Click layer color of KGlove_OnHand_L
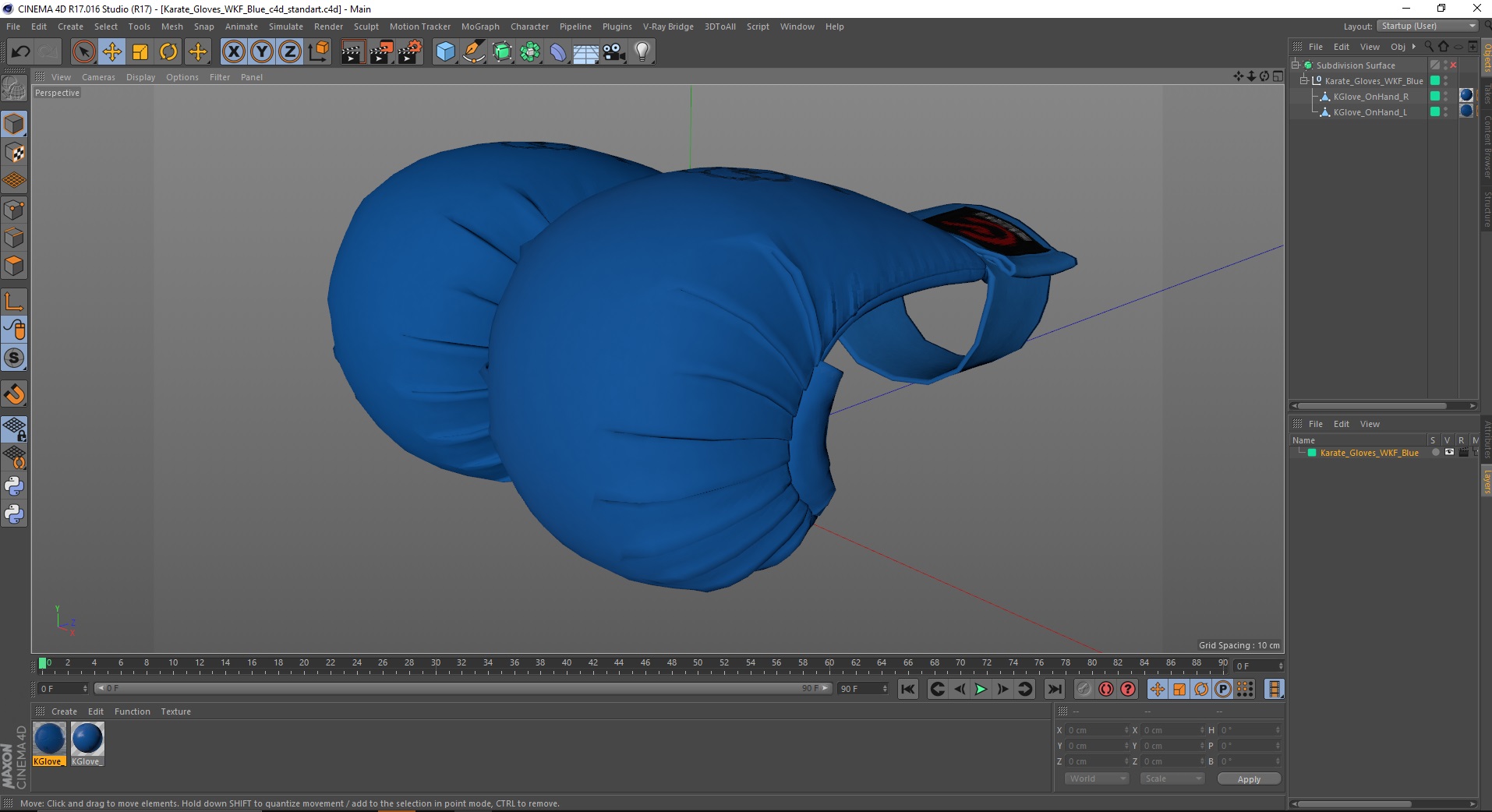 pyautogui.click(x=1434, y=112)
